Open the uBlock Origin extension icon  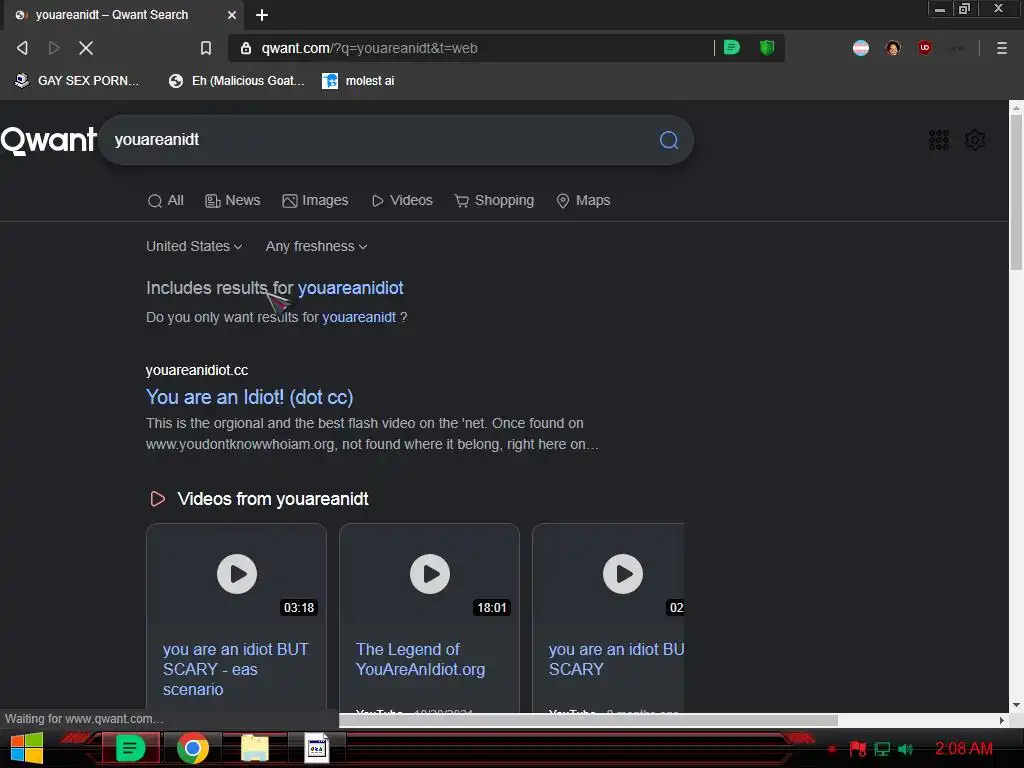[x=924, y=48]
